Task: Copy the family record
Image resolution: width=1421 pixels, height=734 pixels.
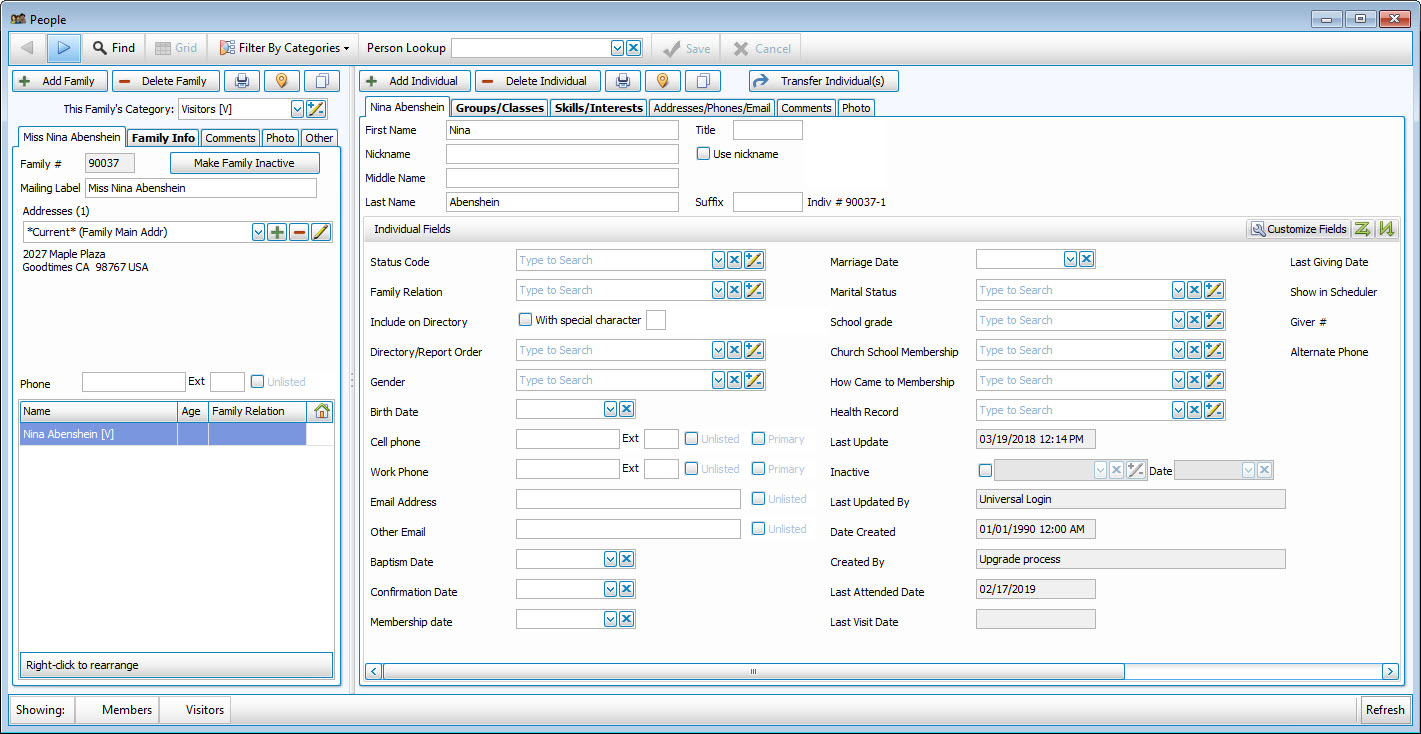Action: [x=321, y=80]
